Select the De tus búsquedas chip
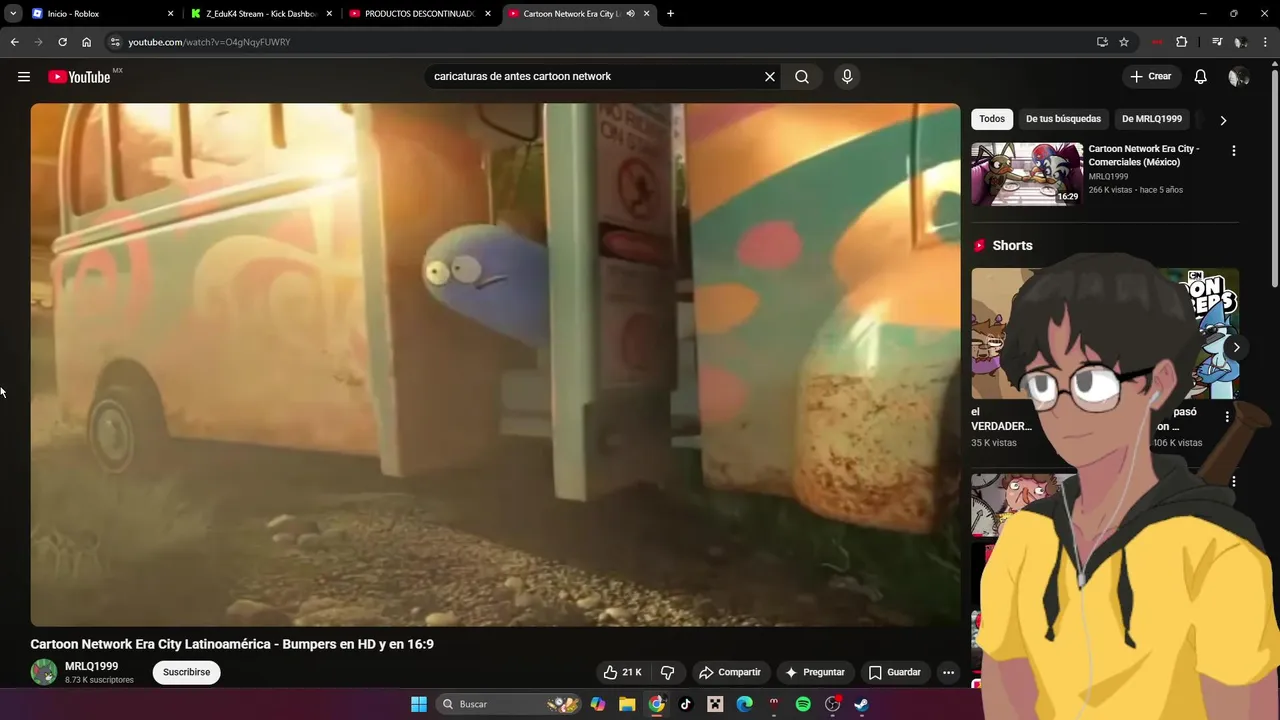The height and width of the screenshot is (720, 1280). [x=1063, y=119]
